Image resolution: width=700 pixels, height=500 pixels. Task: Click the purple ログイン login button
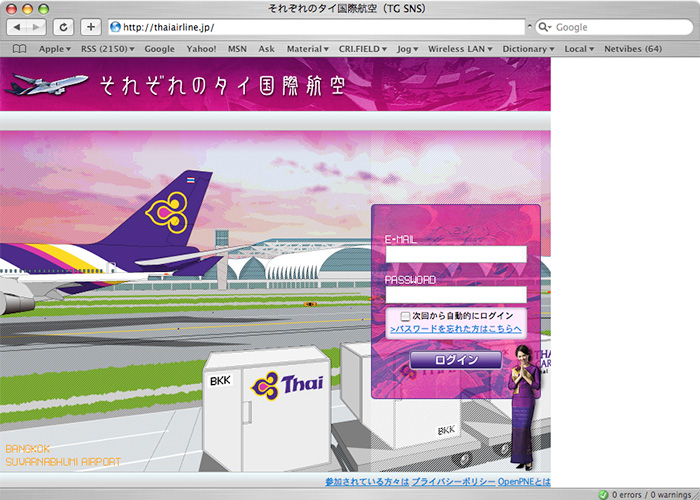456,360
